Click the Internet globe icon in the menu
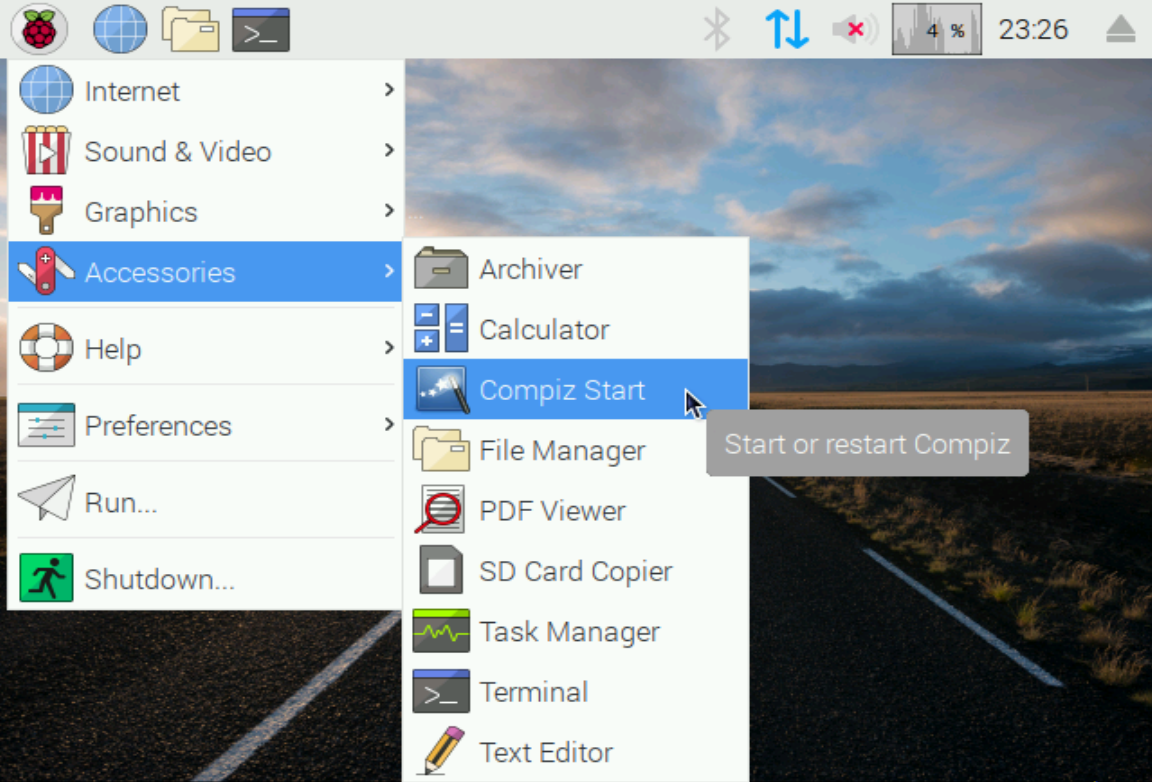The height and width of the screenshot is (782, 1152). click(x=46, y=90)
